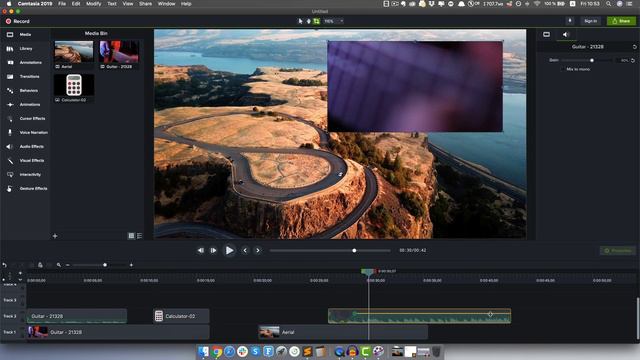Click the preview scrubber bar
The image size is (640, 360).
tap(330, 250)
